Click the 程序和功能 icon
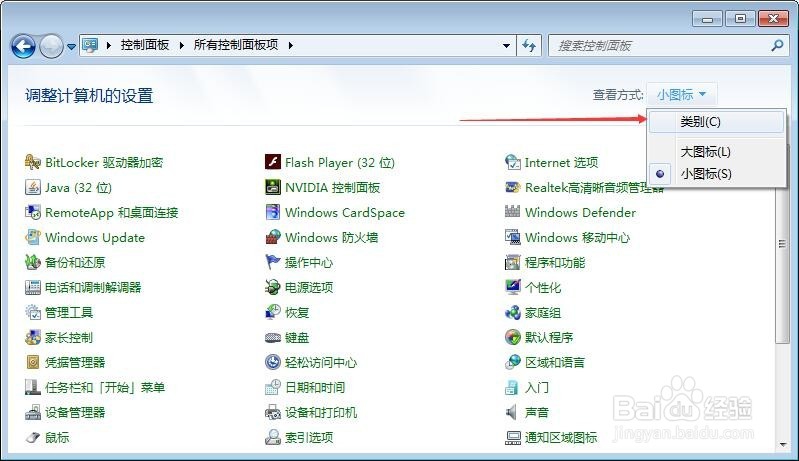799x461 pixels. (513, 262)
